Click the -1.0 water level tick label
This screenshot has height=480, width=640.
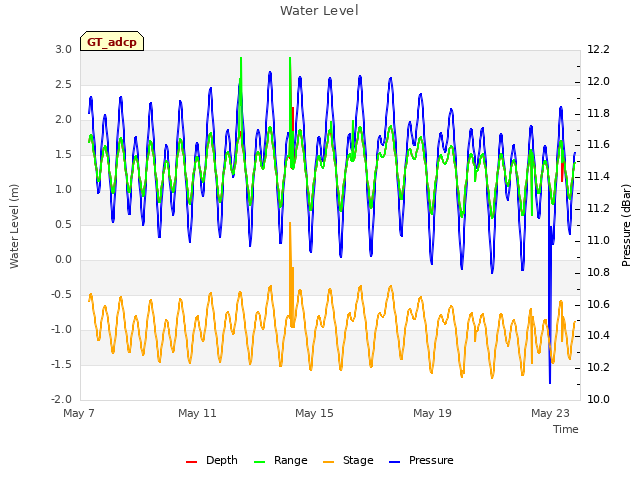[62, 329]
